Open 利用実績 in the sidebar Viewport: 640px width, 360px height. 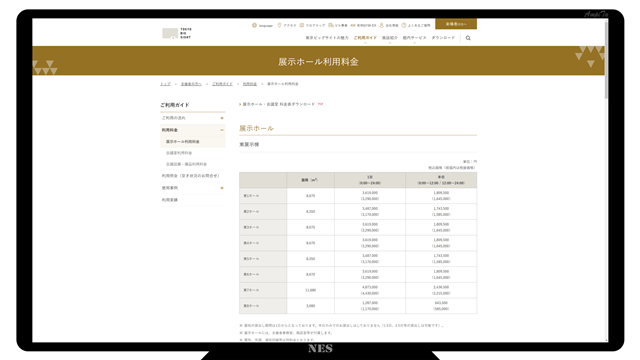click(x=169, y=200)
